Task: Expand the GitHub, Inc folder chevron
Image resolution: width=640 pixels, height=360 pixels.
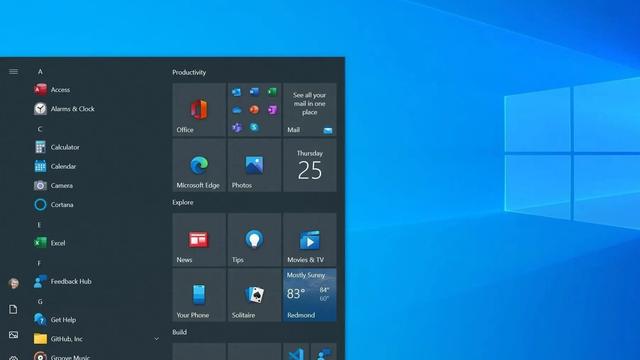Action: tap(156, 339)
